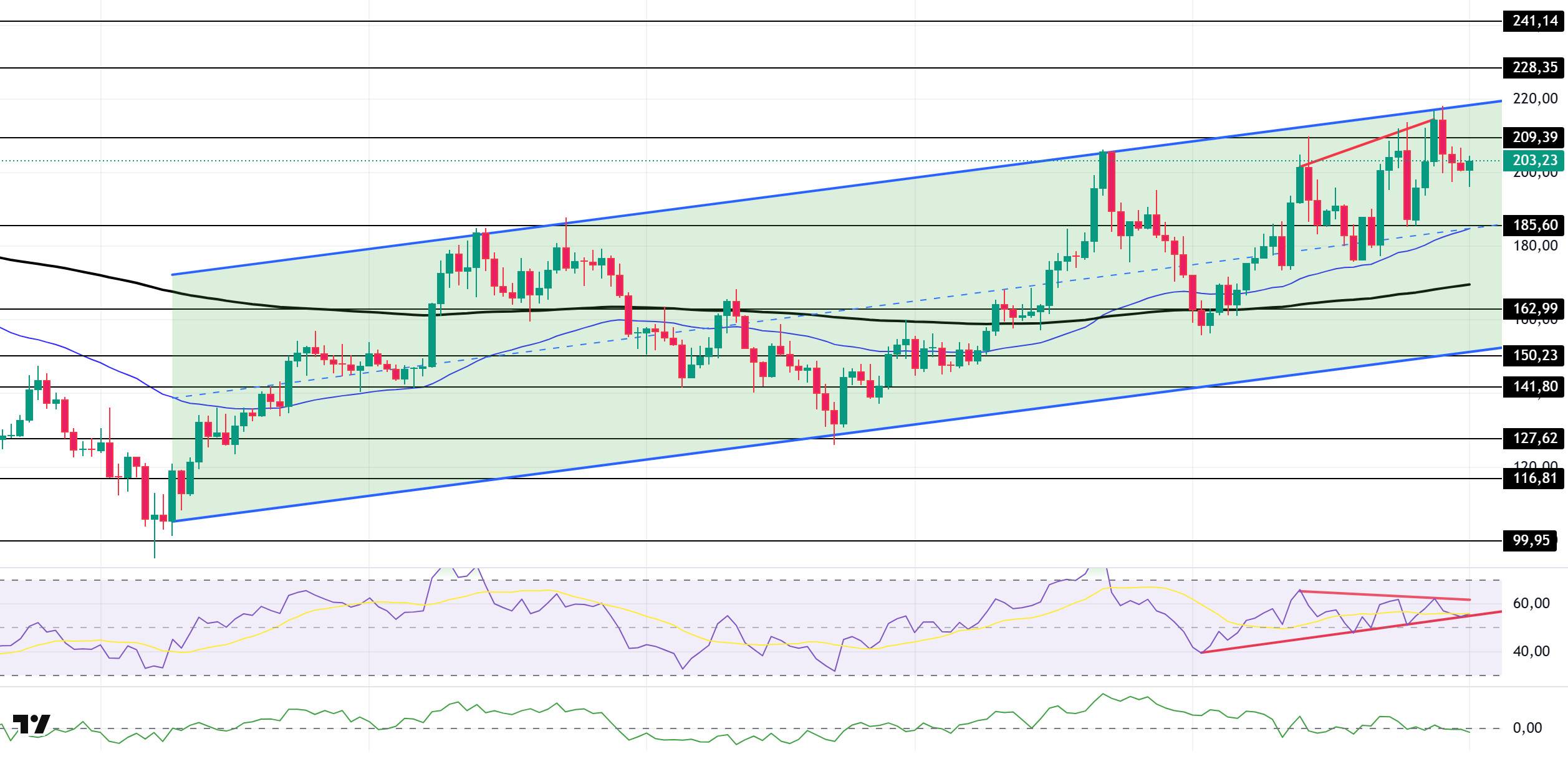Click the 220,00 axis price value
Screen dimensions: 1568x759
pyautogui.click(x=1535, y=98)
